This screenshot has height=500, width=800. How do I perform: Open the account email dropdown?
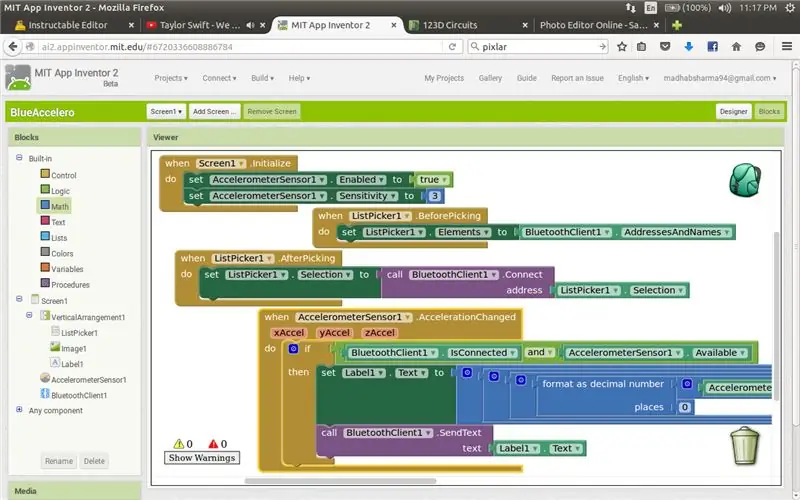(719, 78)
